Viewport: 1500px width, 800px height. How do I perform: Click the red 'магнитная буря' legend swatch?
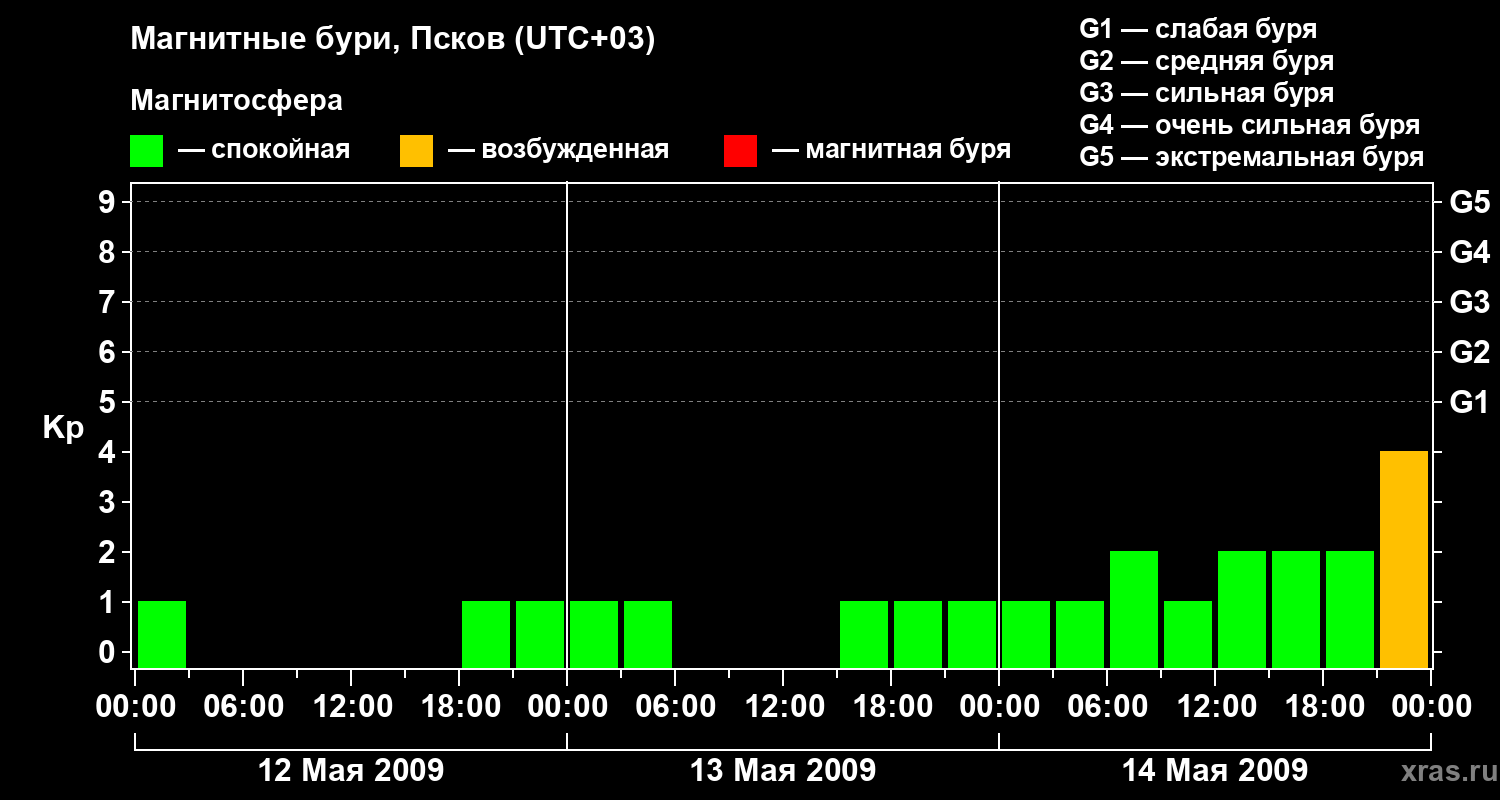pyautogui.click(x=740, y=151)
